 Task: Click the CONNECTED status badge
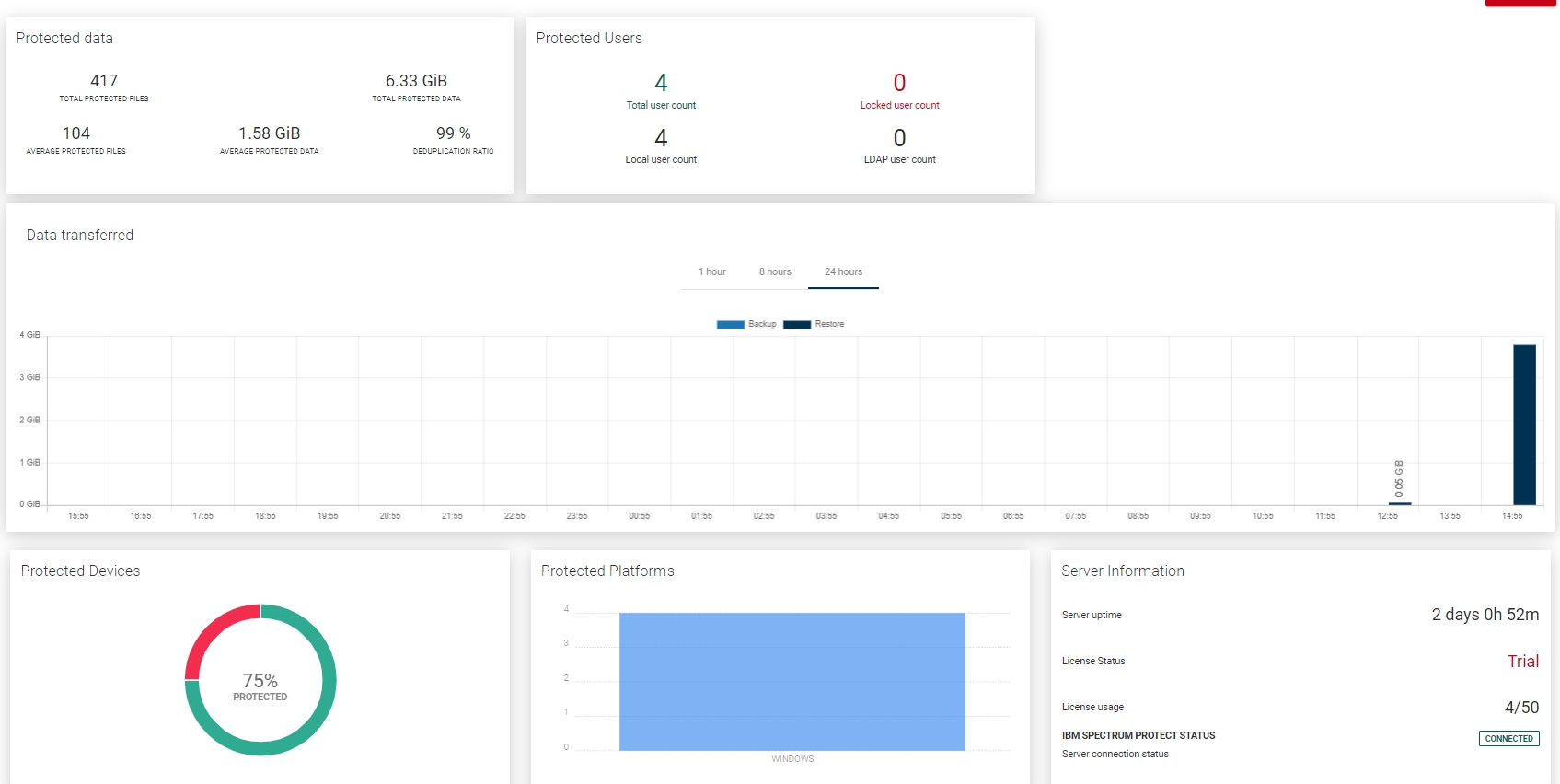point(1508,738)
